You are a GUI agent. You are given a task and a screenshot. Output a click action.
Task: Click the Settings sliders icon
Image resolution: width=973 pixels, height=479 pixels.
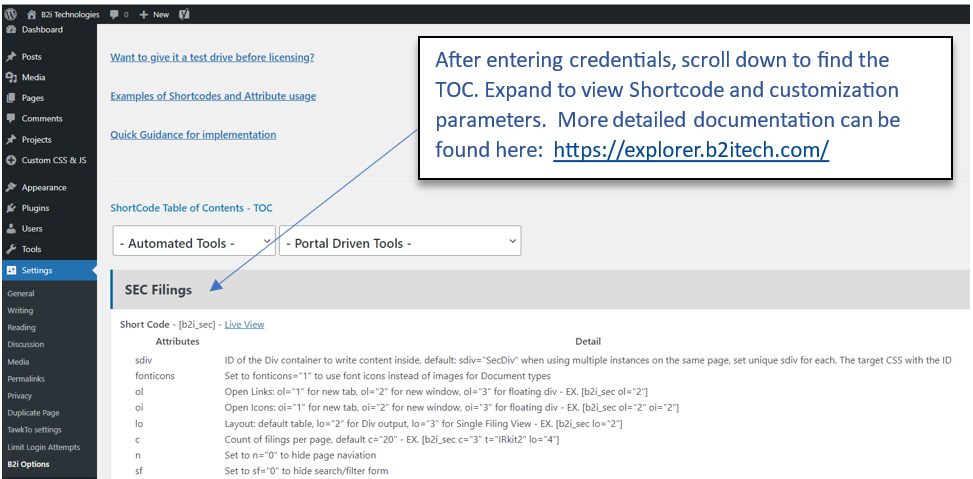coord(11,271)
